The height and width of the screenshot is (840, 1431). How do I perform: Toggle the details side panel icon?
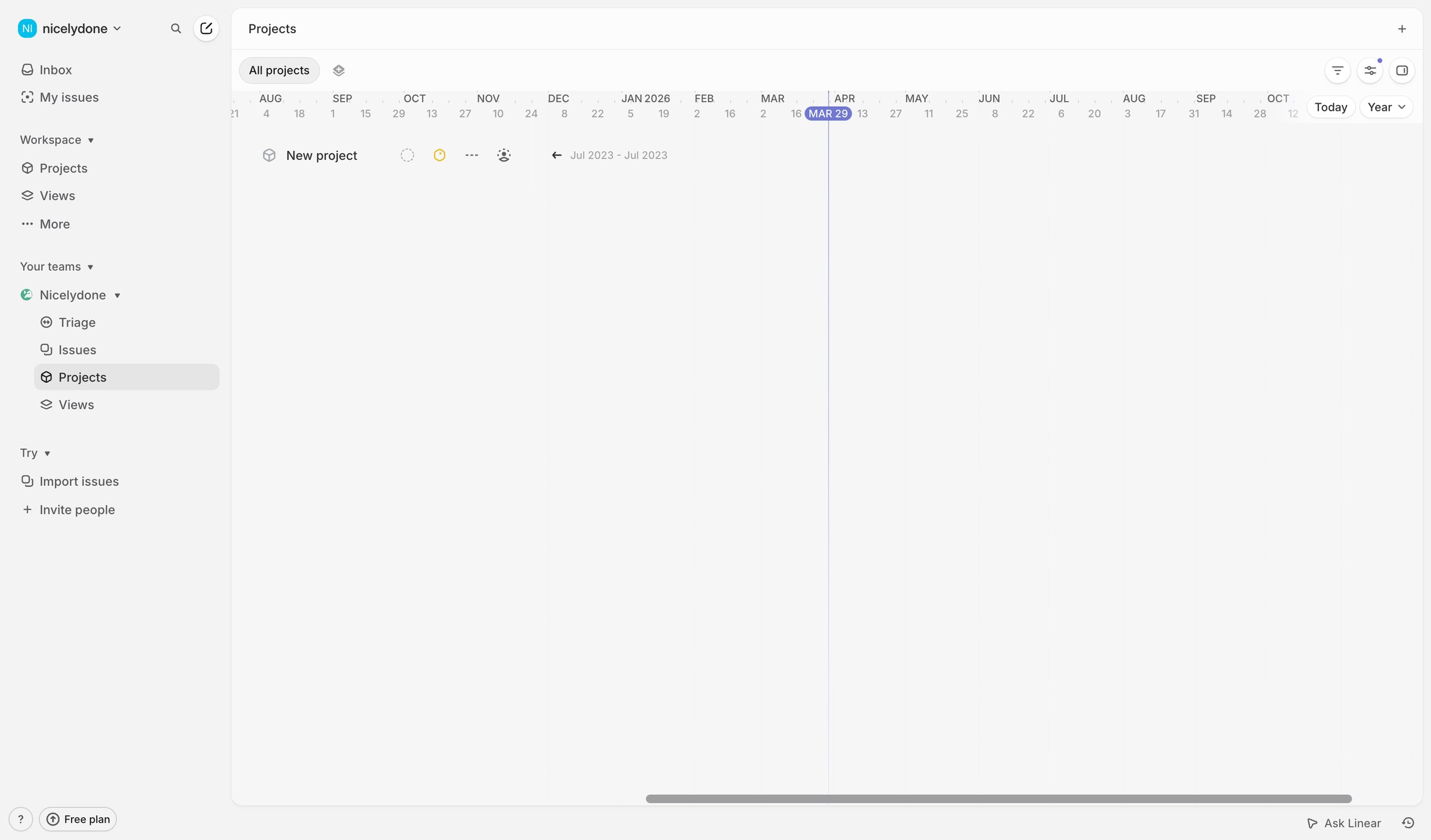1402,70
